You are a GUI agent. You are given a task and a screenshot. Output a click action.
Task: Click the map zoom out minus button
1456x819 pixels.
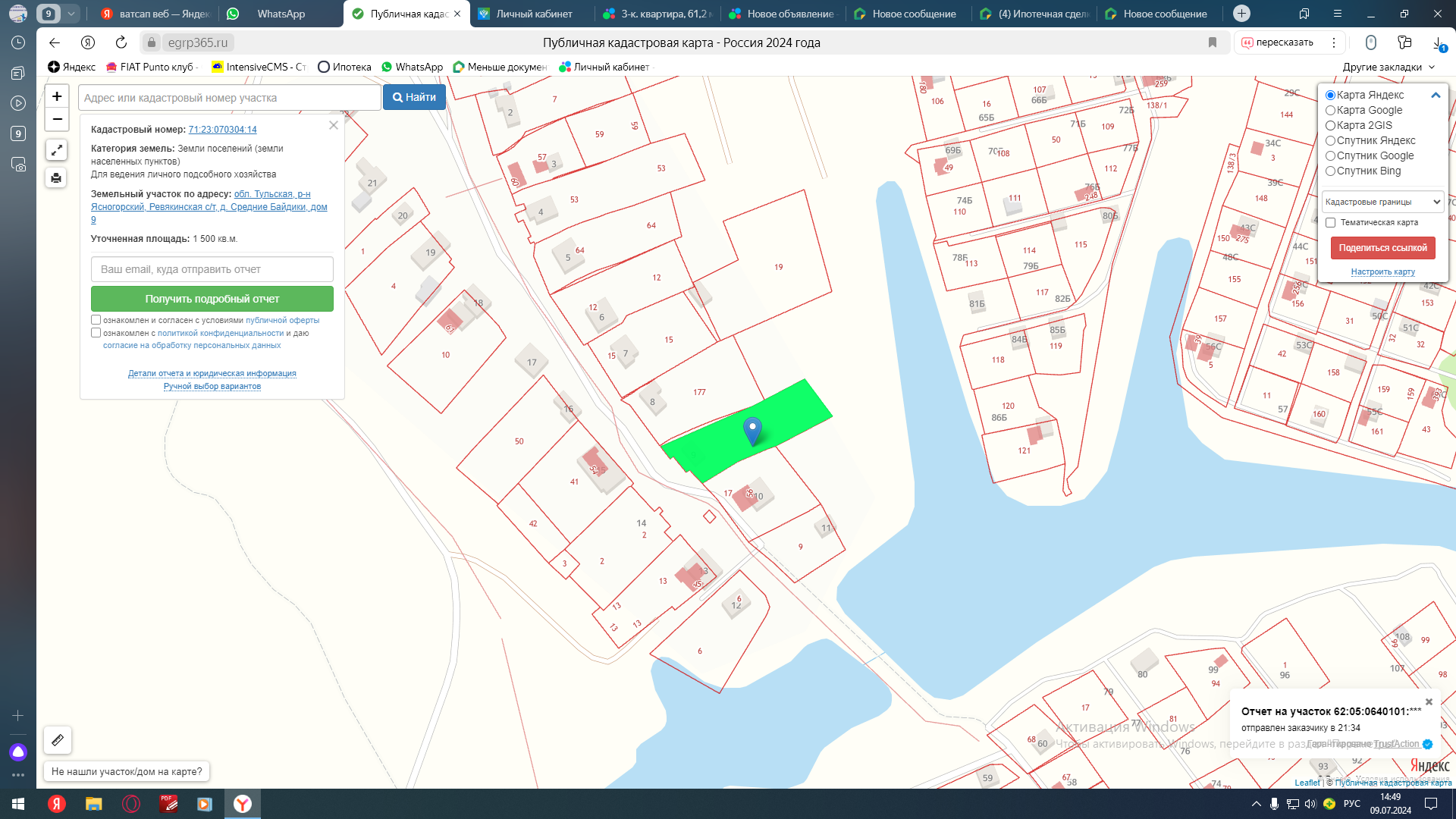(57, 119)
